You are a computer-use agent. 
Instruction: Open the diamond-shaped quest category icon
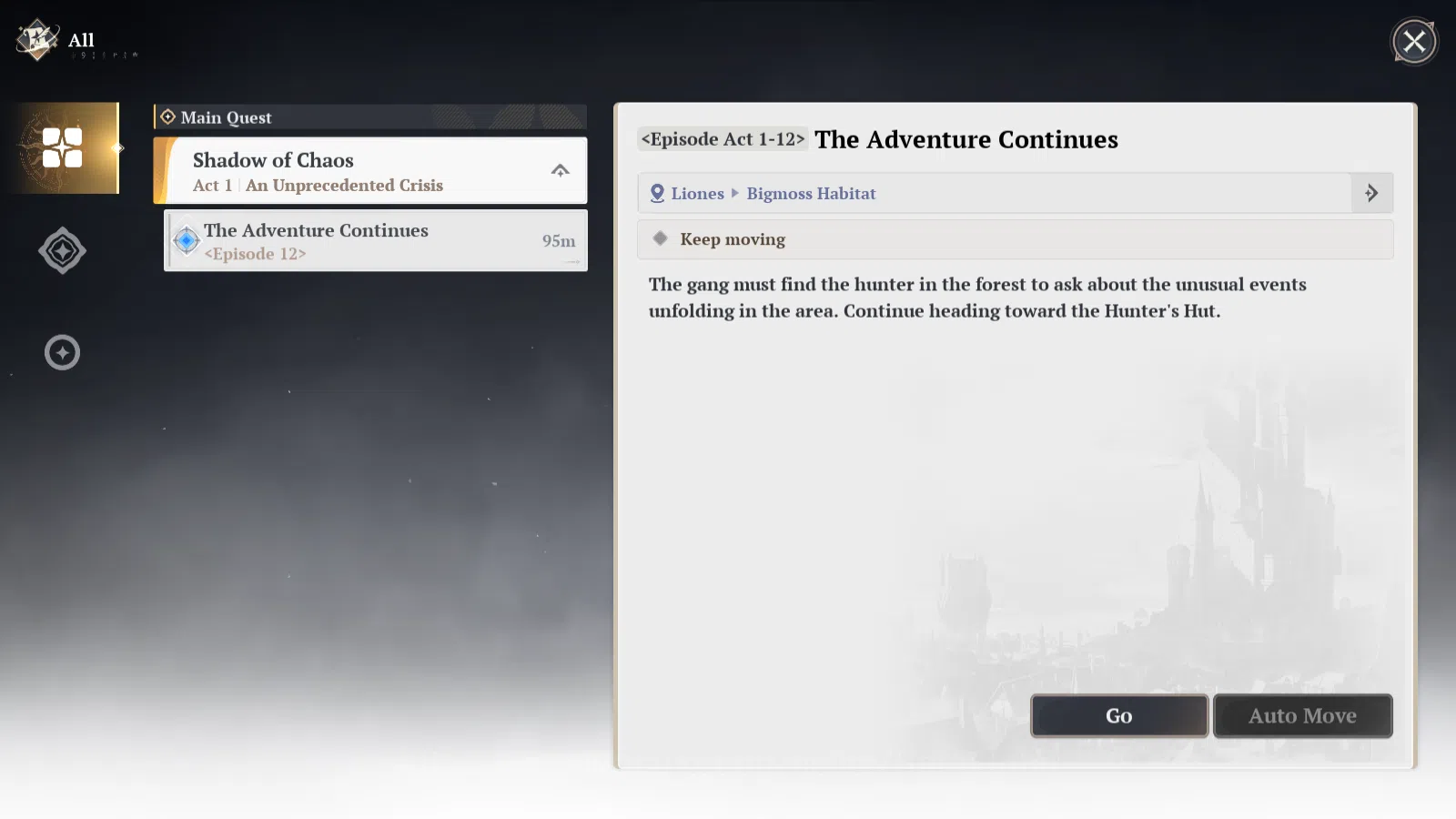click(62, 250)
